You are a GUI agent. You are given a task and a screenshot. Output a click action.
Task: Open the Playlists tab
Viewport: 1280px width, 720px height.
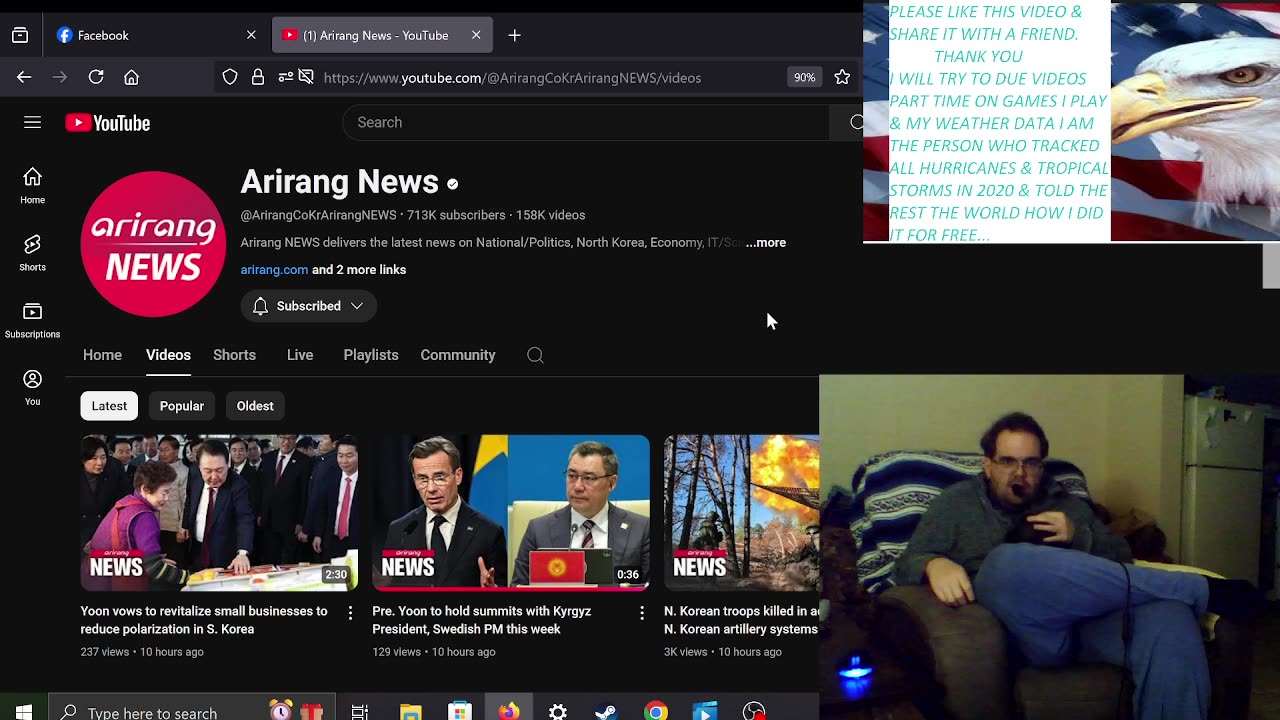[371, 355]
